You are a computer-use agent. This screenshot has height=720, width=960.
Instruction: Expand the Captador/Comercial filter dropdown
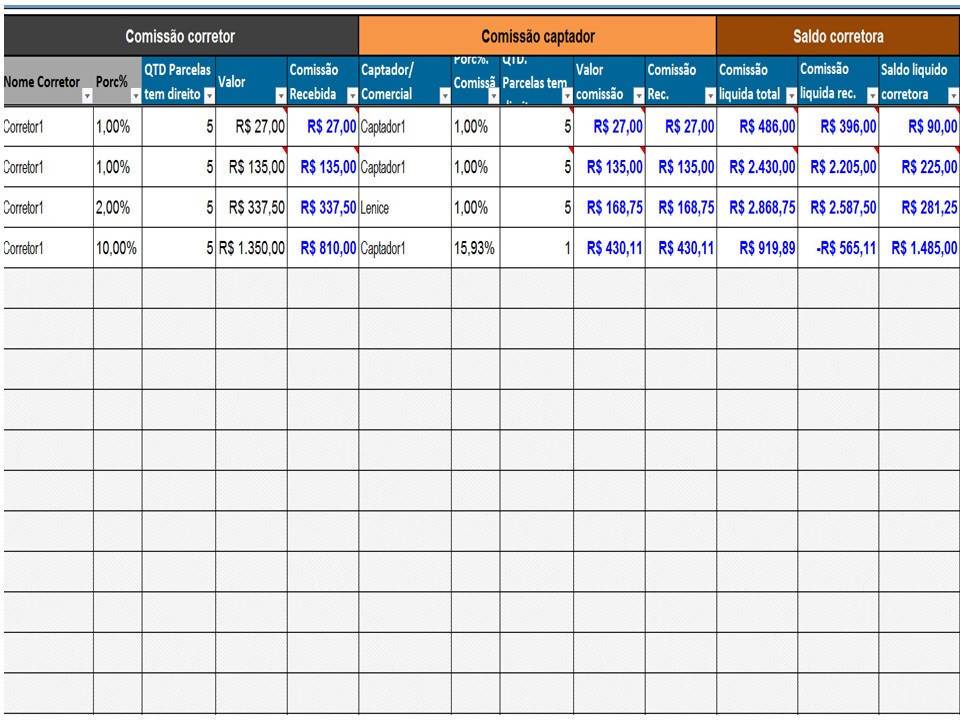click(x=444, y=96)
